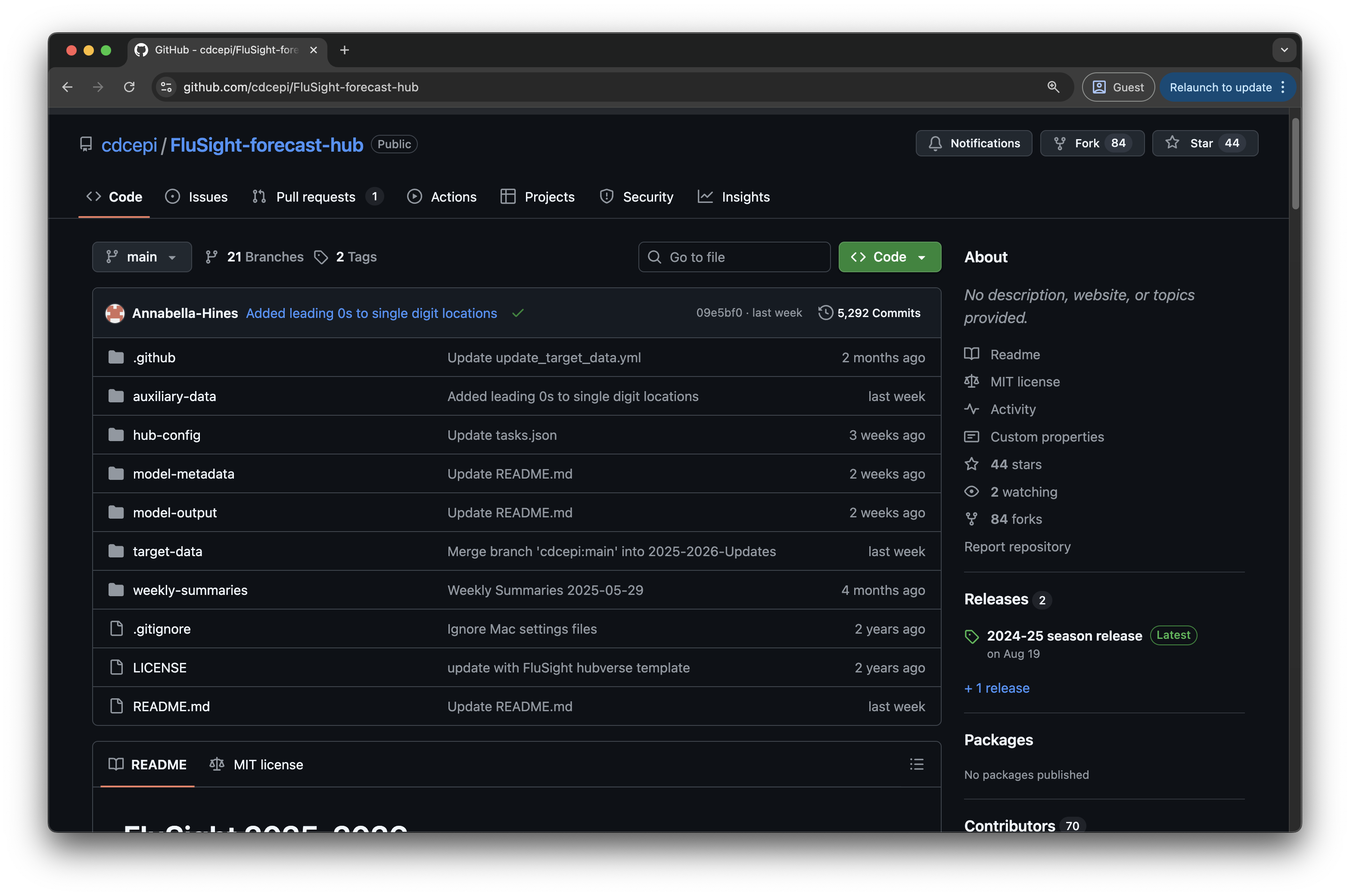Screen dimensions: 1350x896
Task: Click the Readme book icon under About
Action: click(972, 354)
